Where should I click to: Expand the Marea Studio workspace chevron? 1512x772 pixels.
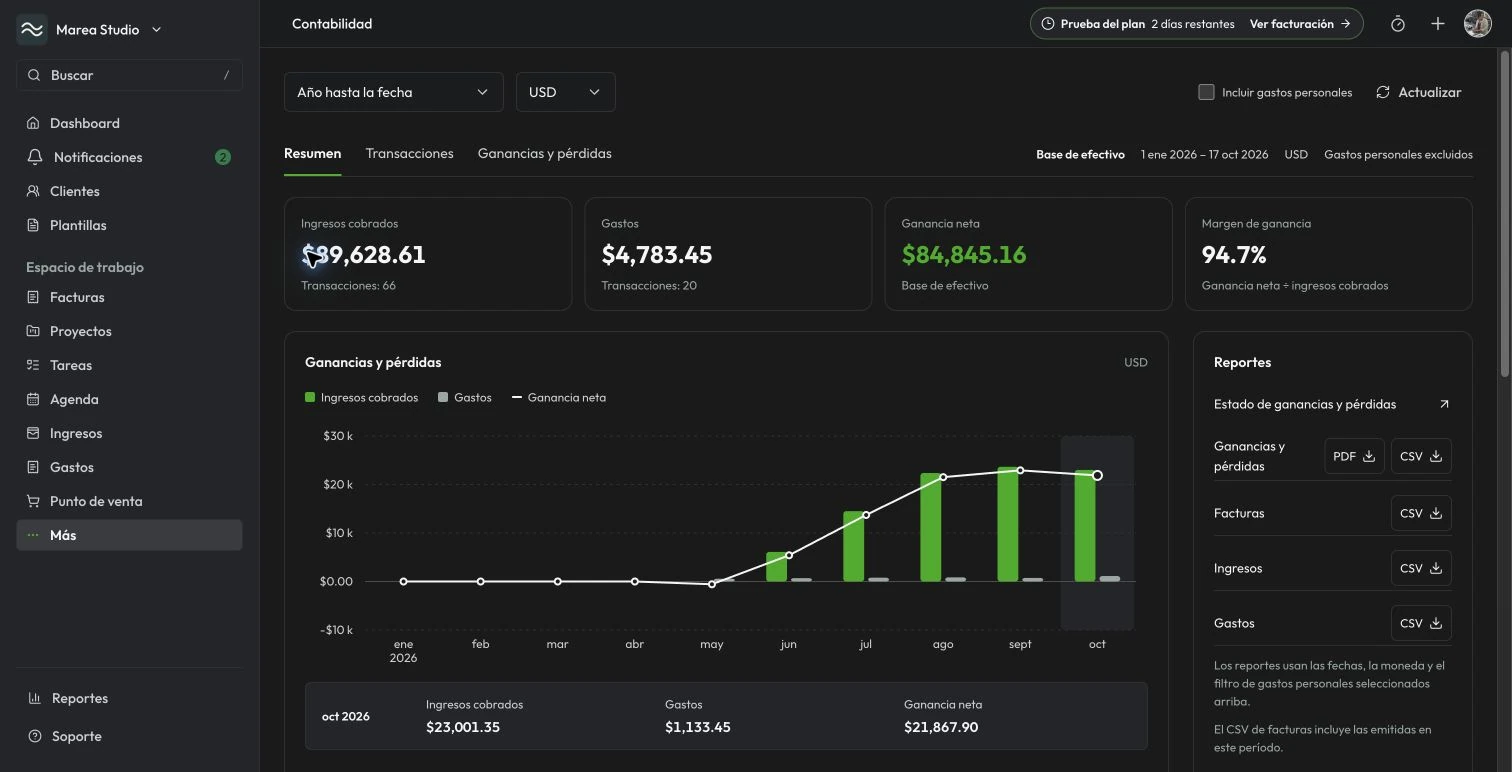pyautogui.click(x=156, y=30)
